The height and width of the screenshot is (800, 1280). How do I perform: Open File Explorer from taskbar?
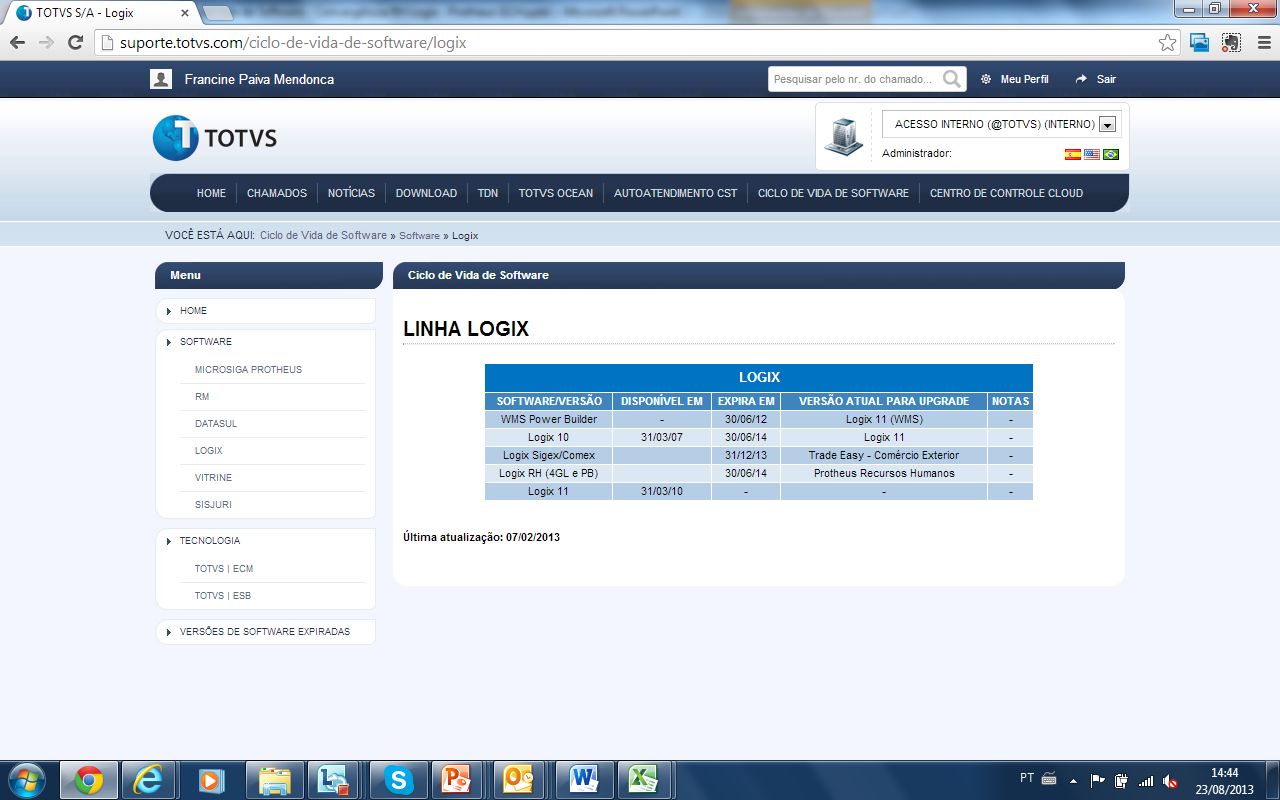(273, 779)
